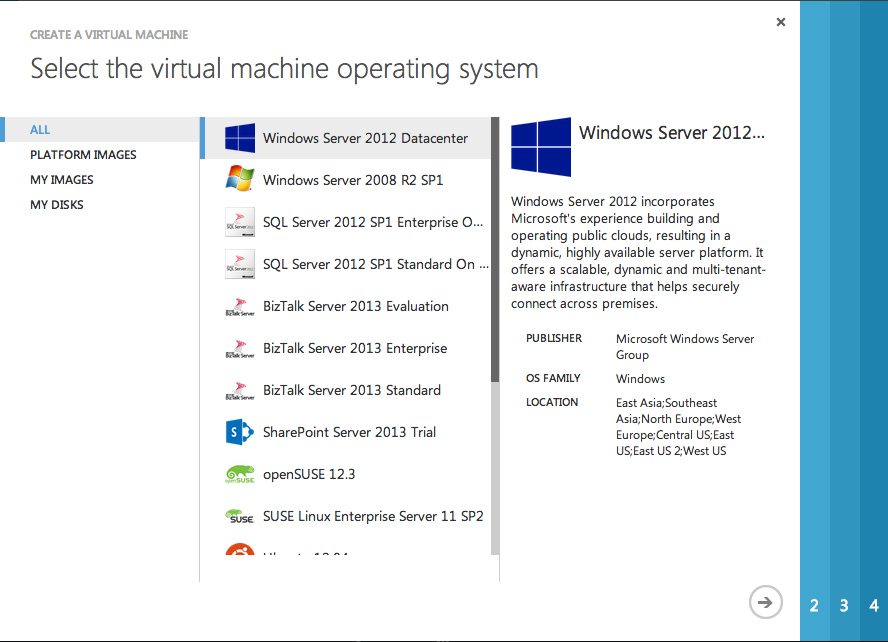
Task: Click the Windows Server 2012... details heading
Action: coord(672,132)
